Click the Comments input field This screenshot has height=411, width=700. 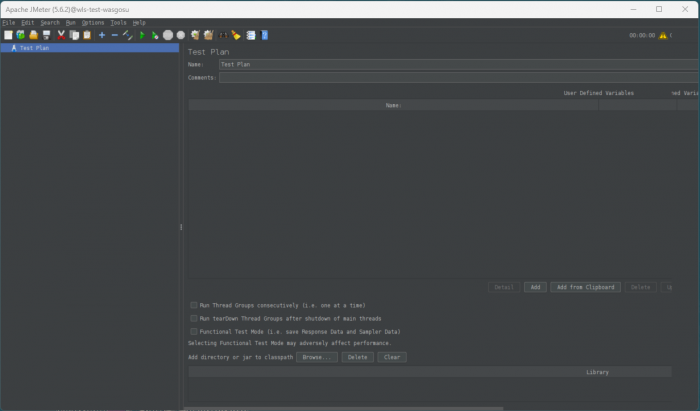[x=459, y=78]
